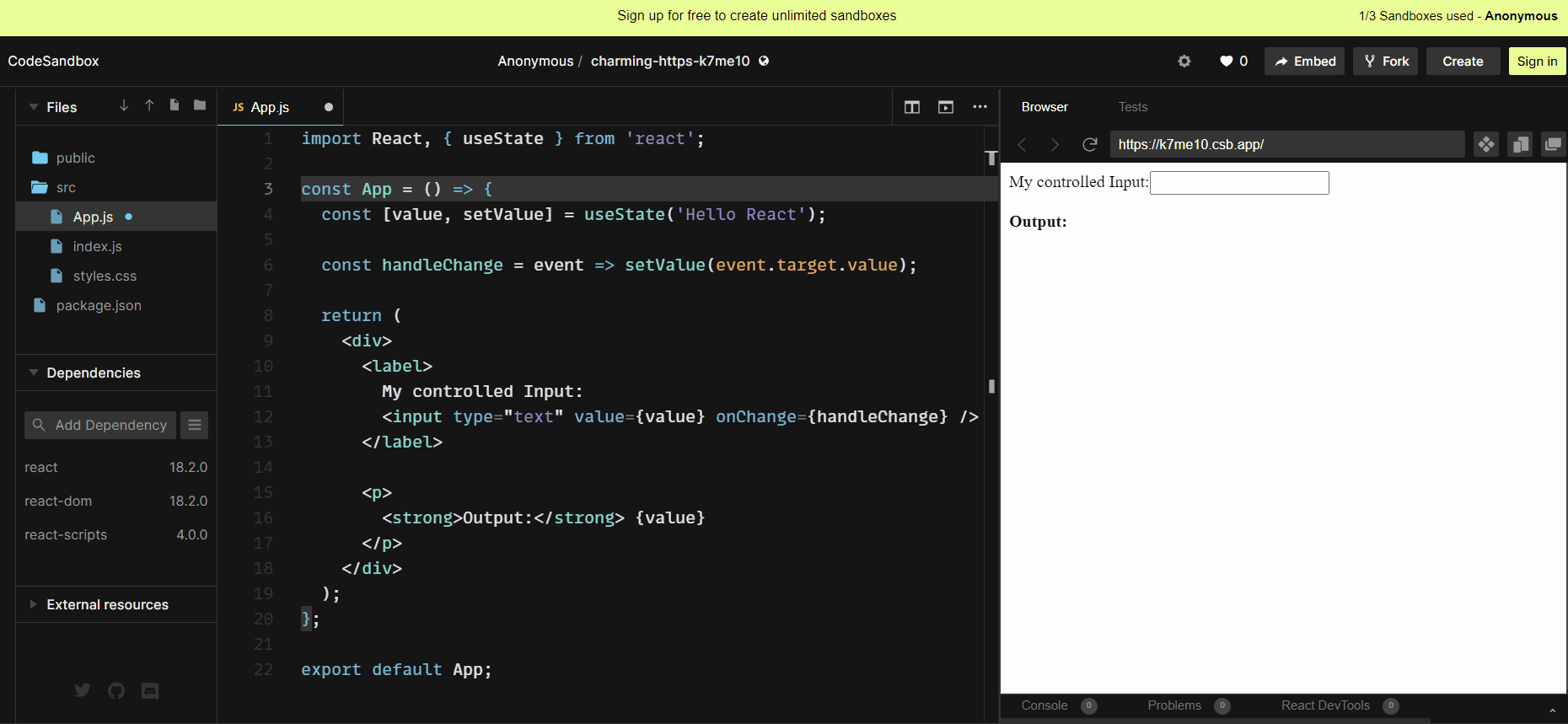Image resolution: width=1568 pixels, height=724 pixels.
Task: Go forward in the preview browser
Action: 1055,145
